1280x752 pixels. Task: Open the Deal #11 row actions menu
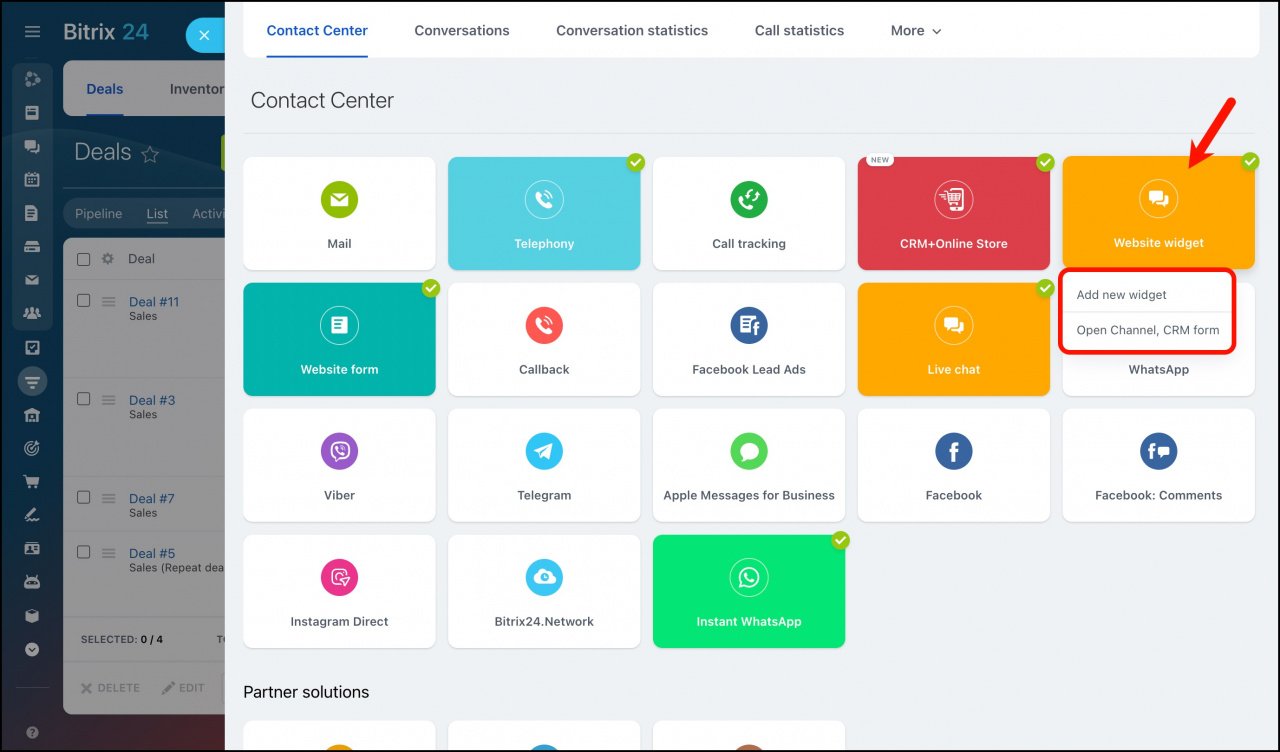[109, 301]
